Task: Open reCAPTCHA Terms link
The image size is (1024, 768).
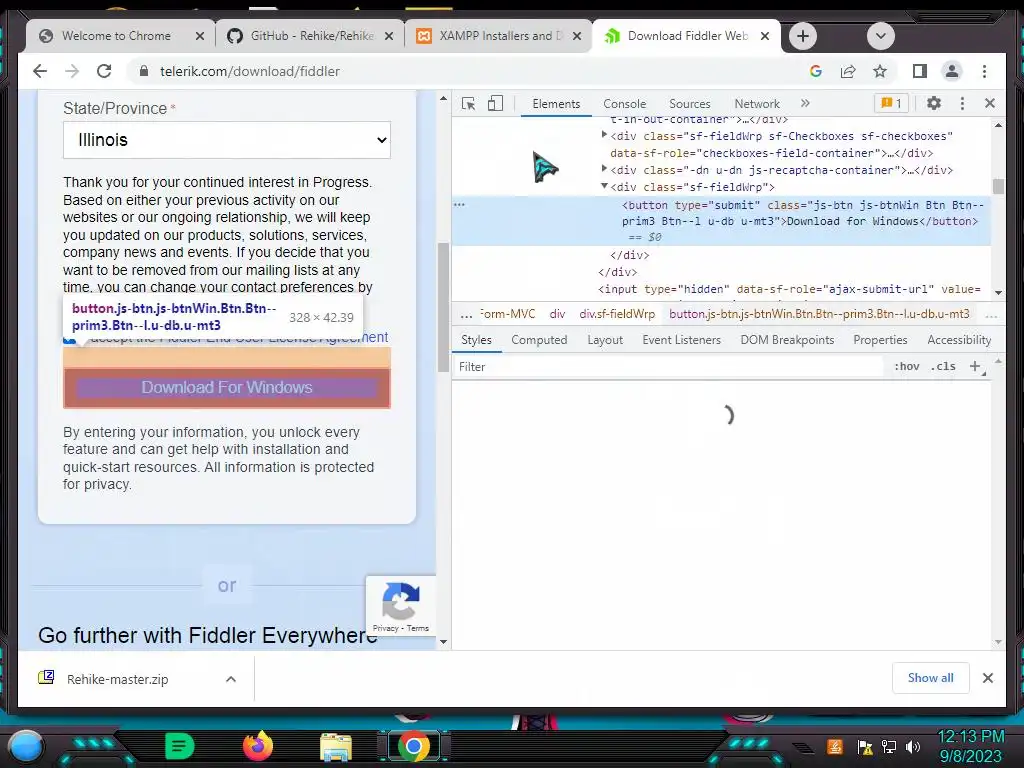Action: (x=418, y=628)
